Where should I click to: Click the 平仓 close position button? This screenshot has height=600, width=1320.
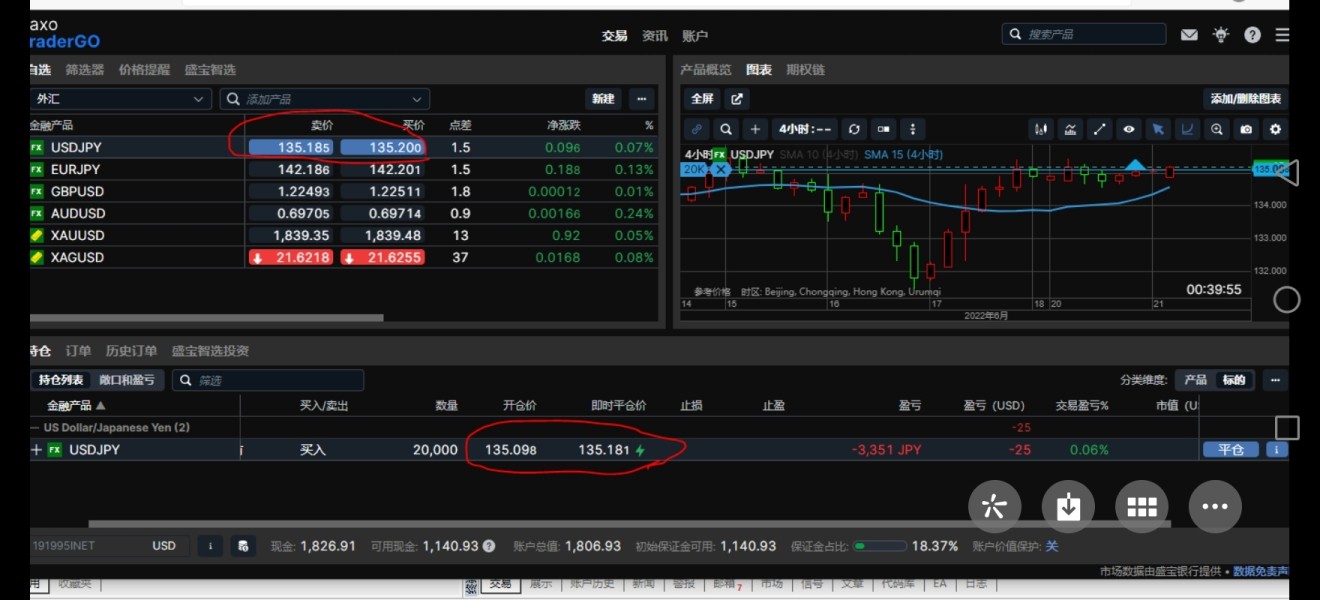tap(1230, 450)
